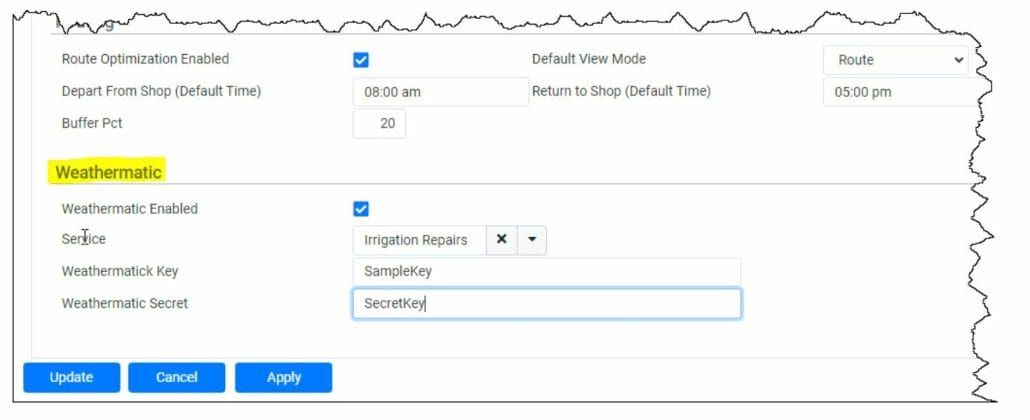Clear the Irrigation Repairs service selection
Viewport: 1030px width, 420px height.
tap(502, 240)
